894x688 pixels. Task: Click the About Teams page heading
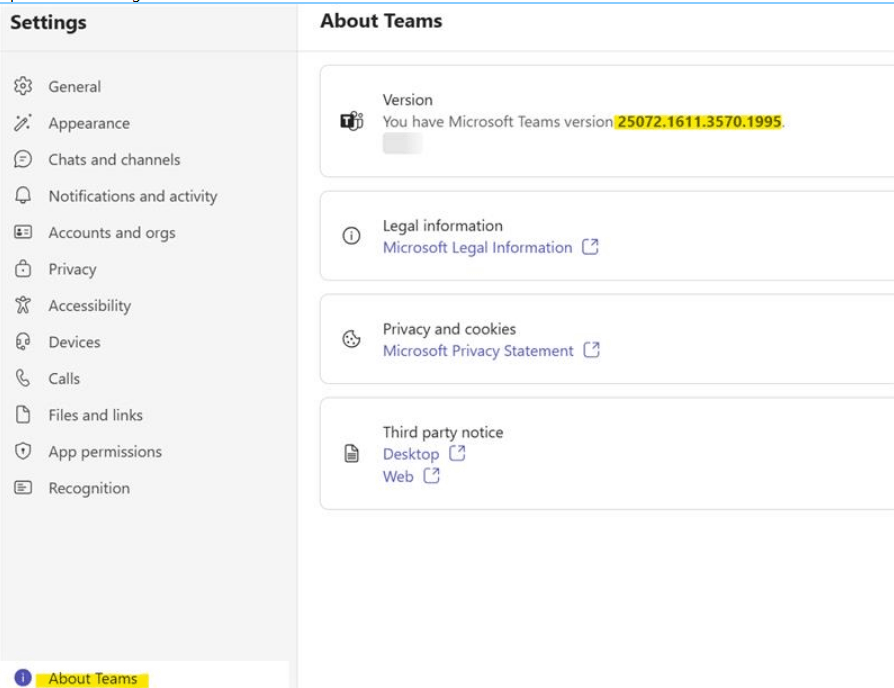pos(381,21)
